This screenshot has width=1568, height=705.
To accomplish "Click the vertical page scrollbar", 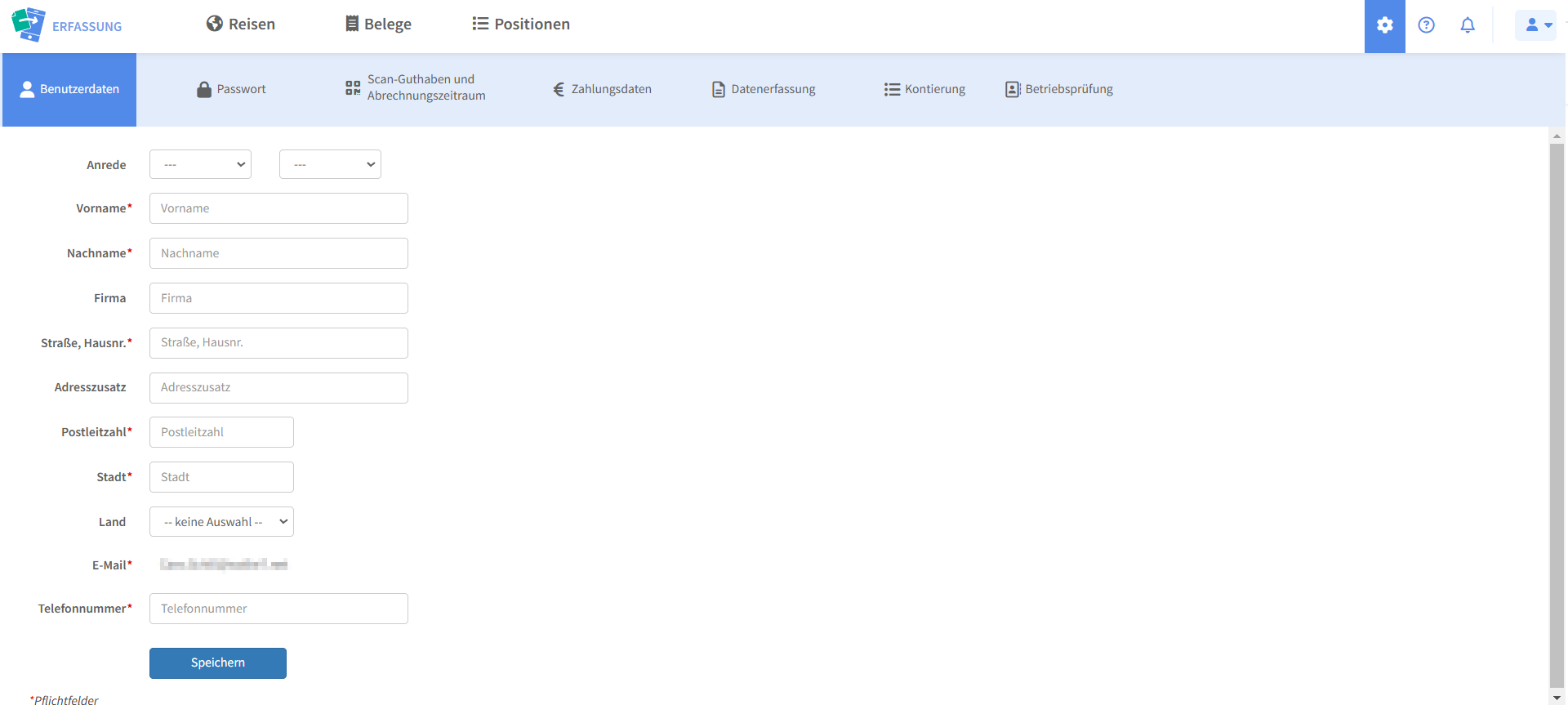I will [1557, 408].
